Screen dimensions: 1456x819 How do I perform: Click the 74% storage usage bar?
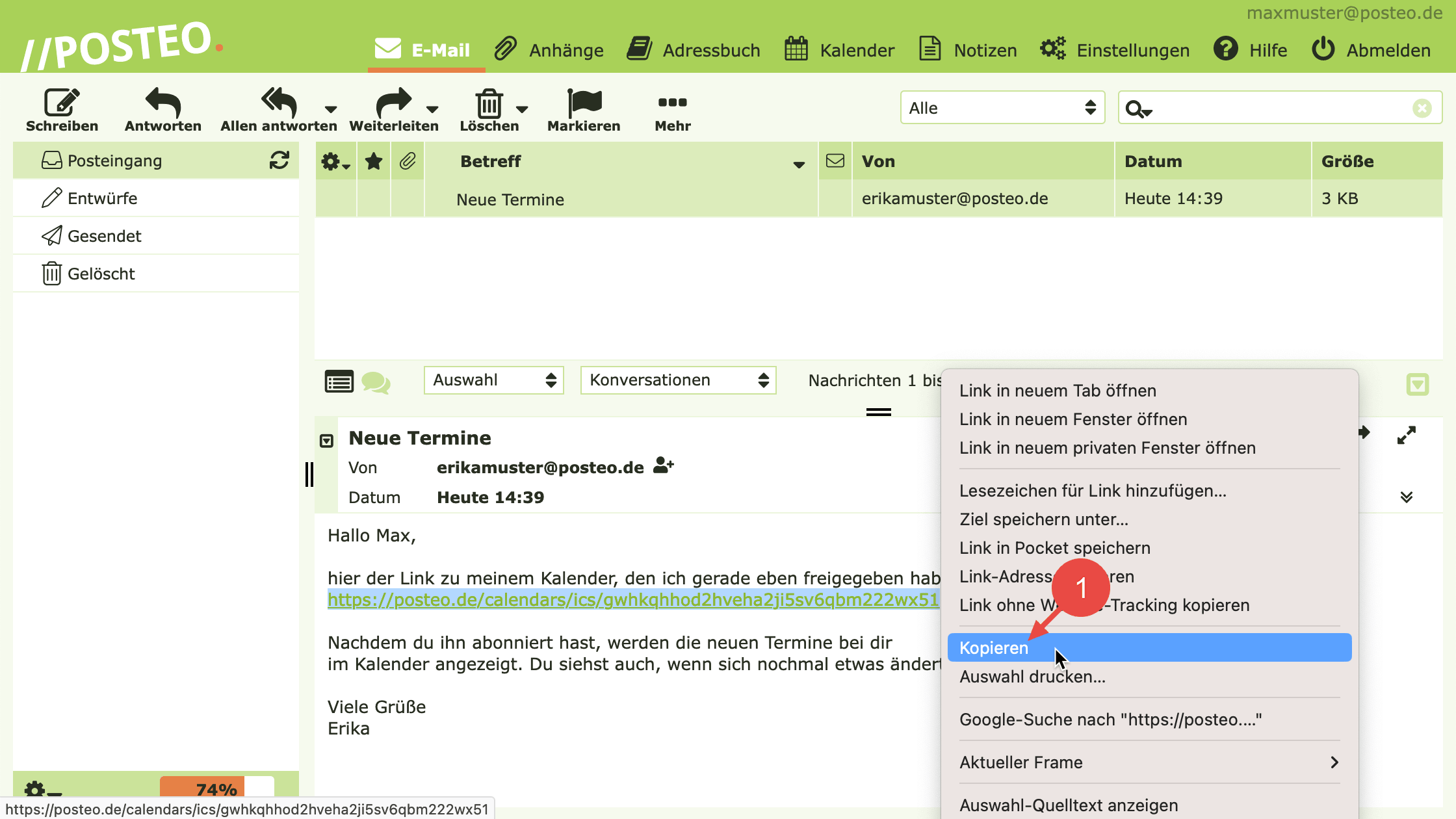[x=216, y=788]
